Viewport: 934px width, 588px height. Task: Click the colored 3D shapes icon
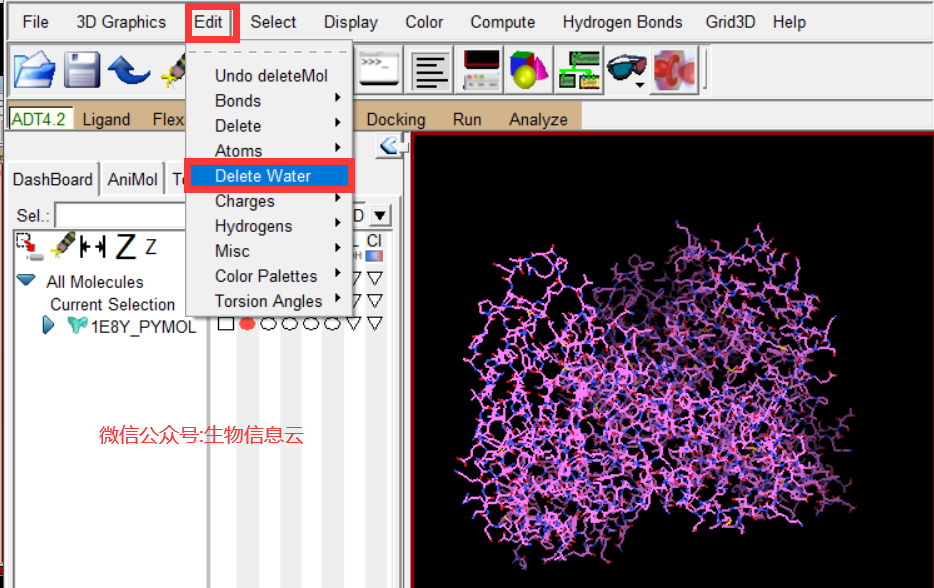(528, 70)
